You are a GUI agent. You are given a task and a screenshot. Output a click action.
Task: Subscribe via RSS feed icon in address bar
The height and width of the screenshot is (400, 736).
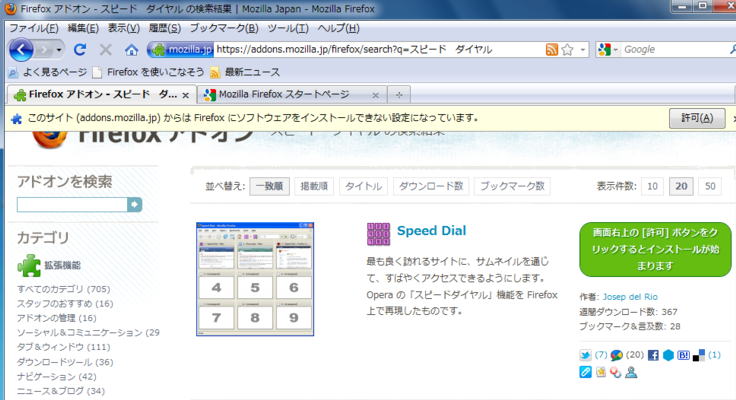click(552, 49)
